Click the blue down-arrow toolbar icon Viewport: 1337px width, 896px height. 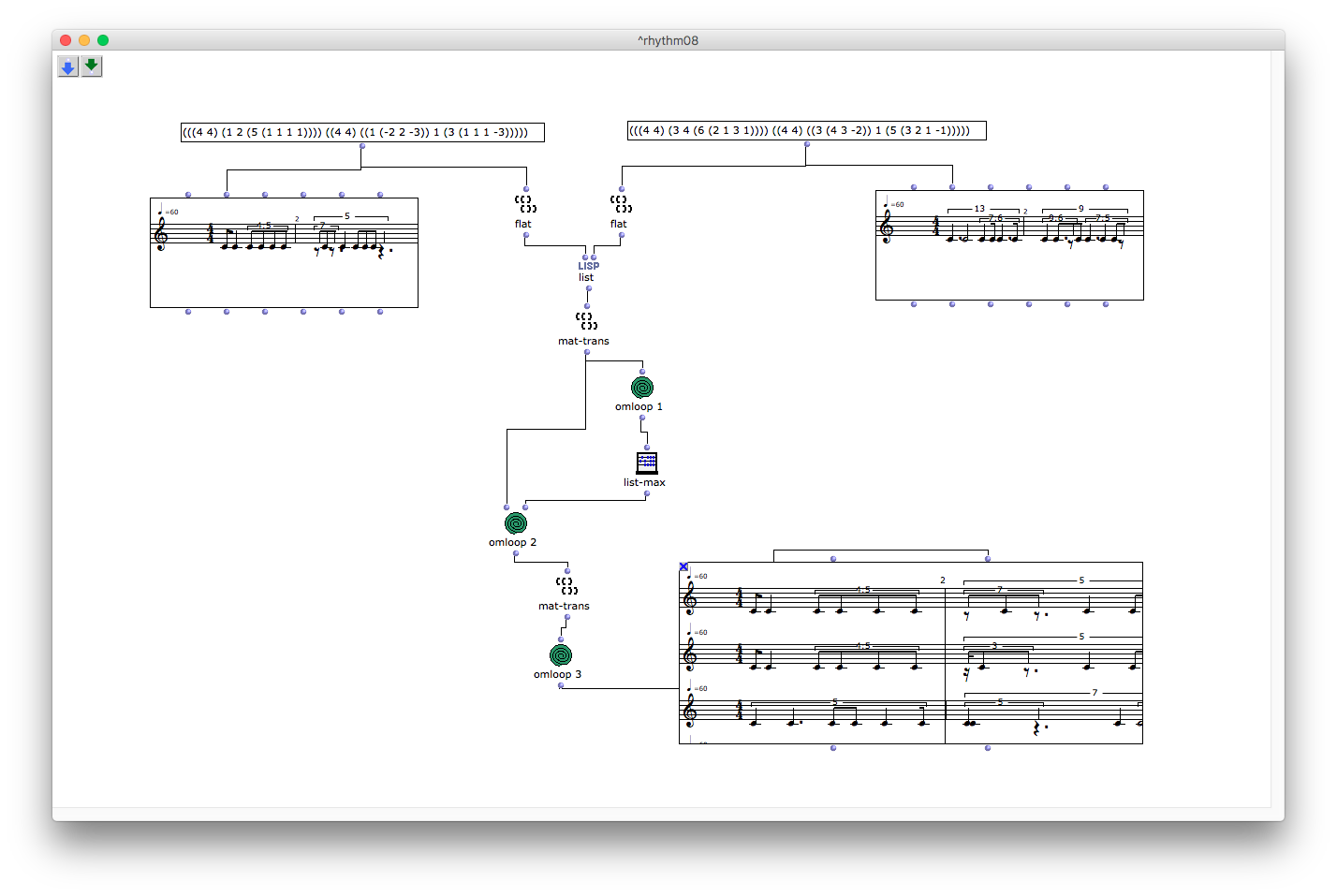(x=67, y=66)
